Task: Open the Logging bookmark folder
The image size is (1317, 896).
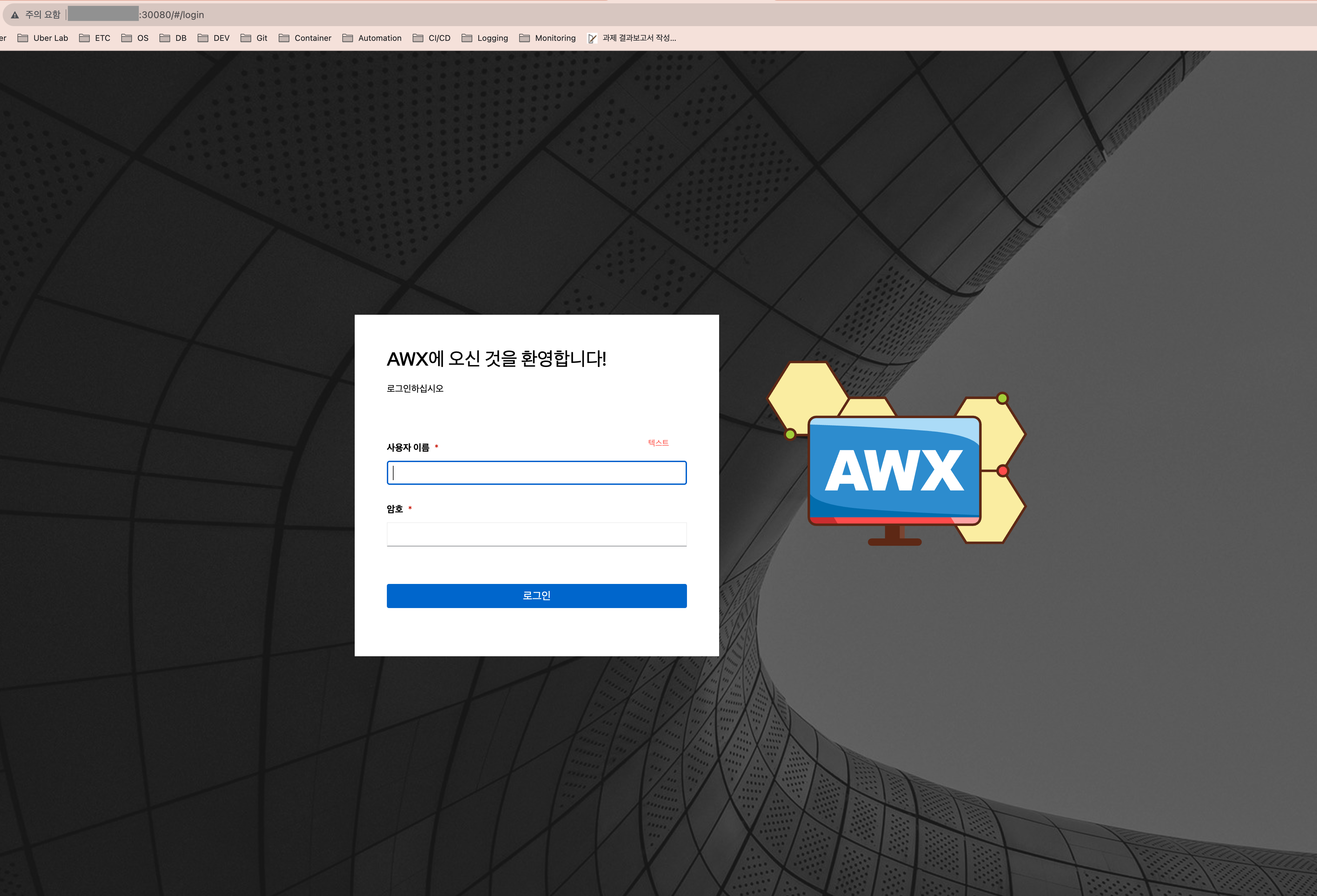Action: pos(485,38)
